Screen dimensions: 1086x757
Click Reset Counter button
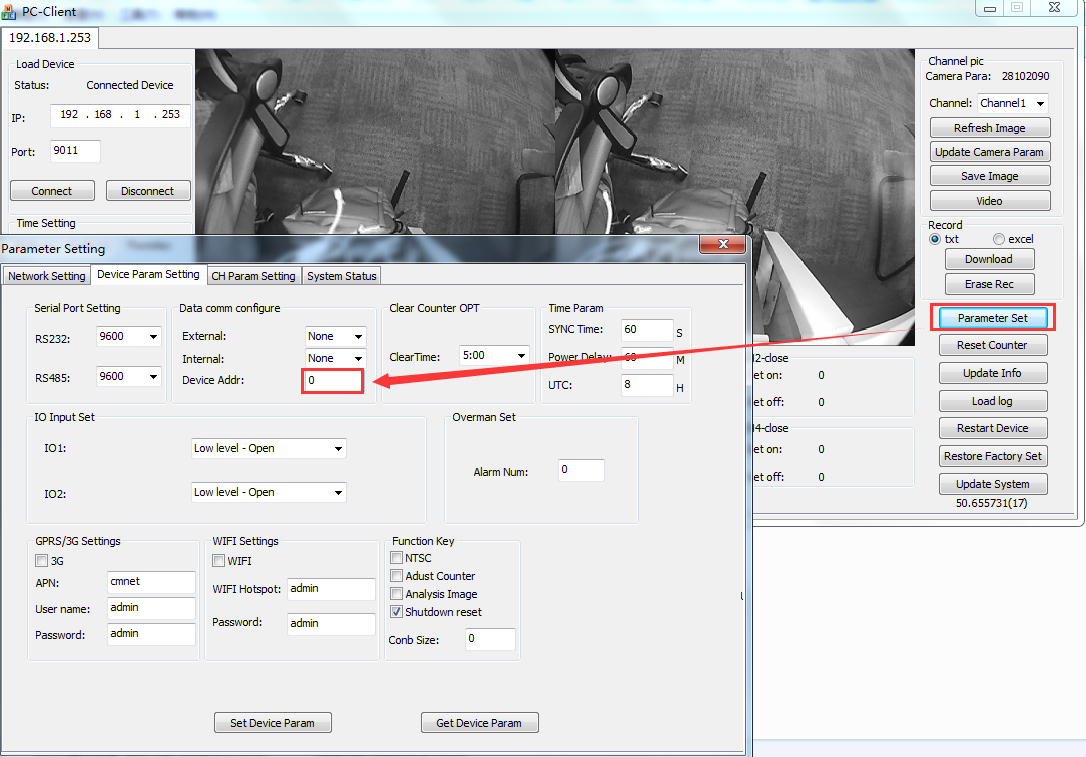[x=992, y=345]
